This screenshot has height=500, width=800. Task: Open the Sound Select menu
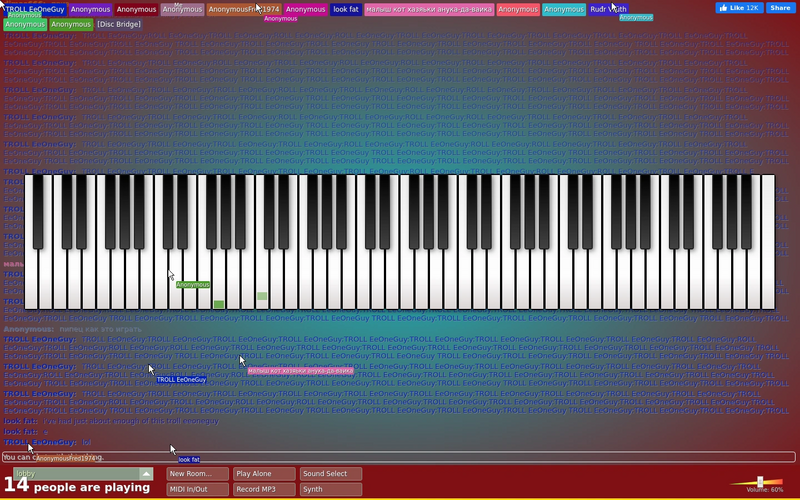(x=331, y=474)
